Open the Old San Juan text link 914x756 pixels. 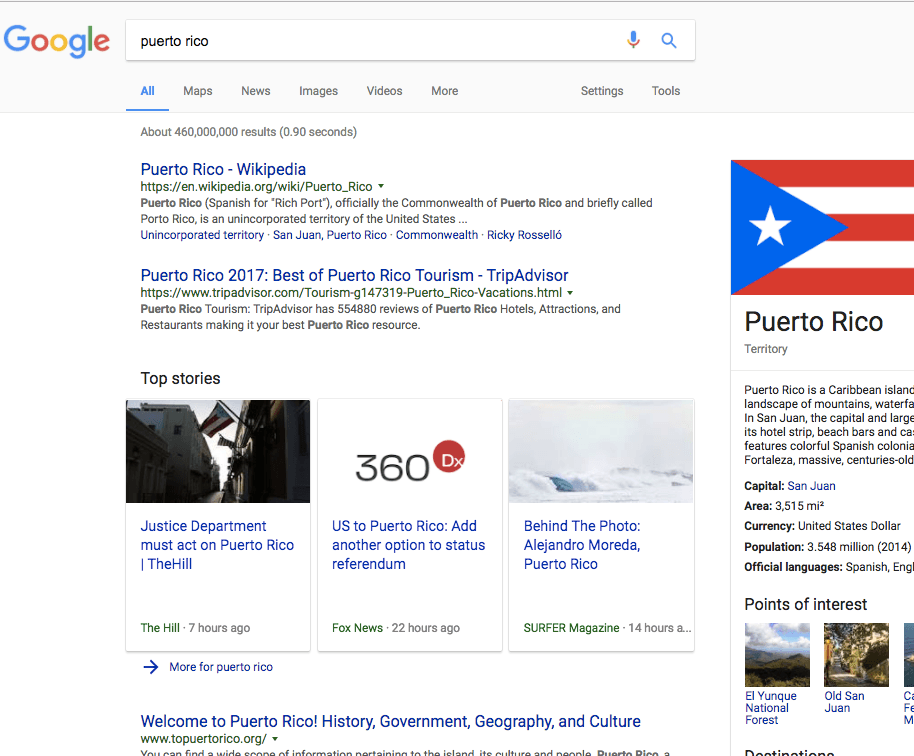844,702
